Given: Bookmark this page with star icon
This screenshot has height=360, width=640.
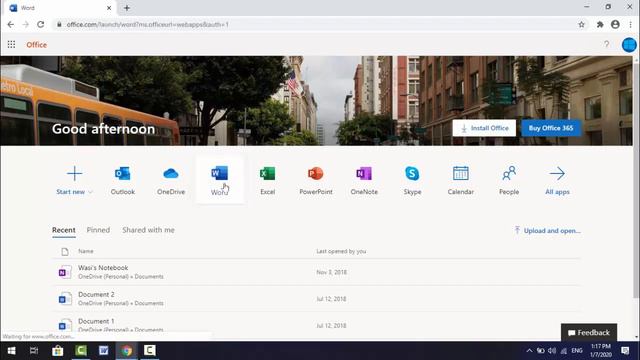Looking at the screenshot, I should [x=581, y=24].
